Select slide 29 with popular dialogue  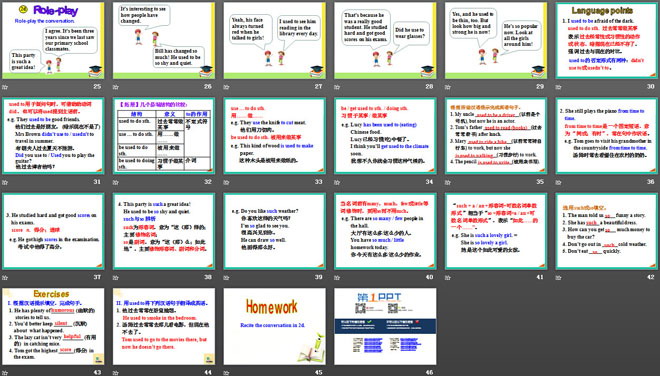pos(496,40)
